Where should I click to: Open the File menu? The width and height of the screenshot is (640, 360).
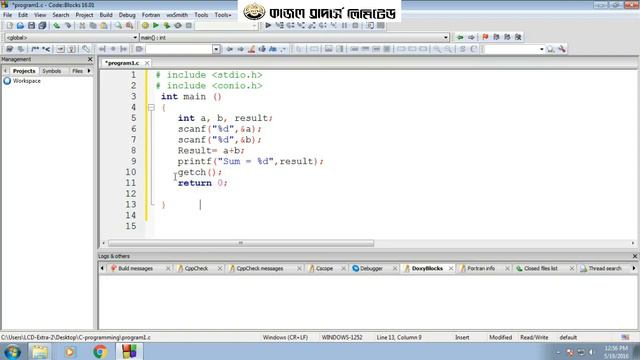pos(7,15)
